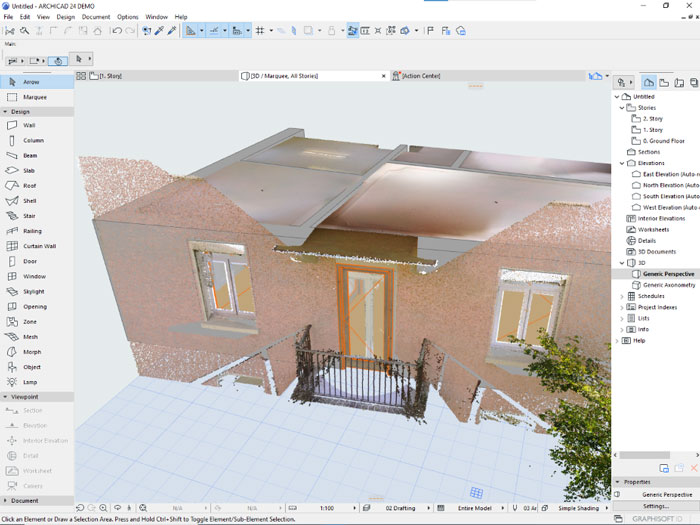Select the Curtain Wall tool
The height and width of the screenshot is (525, 700).
tap(37, 246)
